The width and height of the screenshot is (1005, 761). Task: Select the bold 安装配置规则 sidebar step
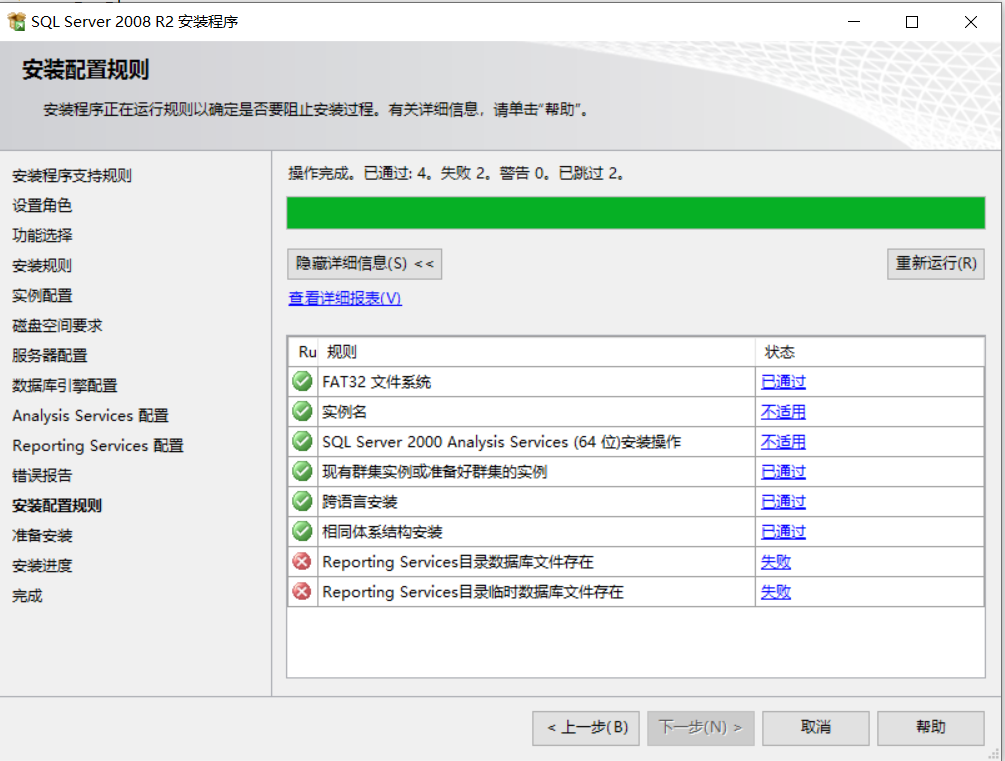coord(57,505)
